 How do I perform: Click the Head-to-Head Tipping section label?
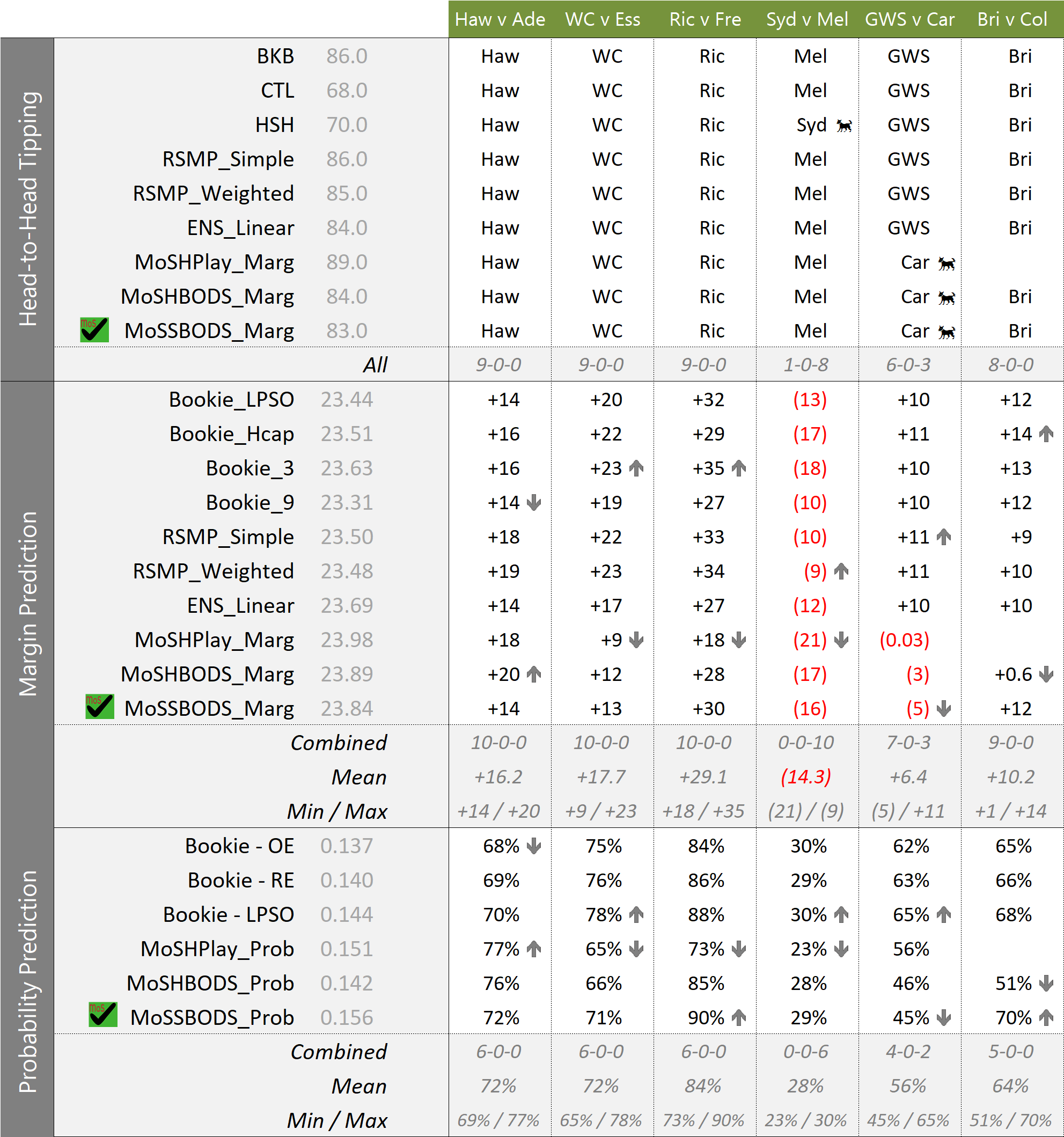pos(27,209)
